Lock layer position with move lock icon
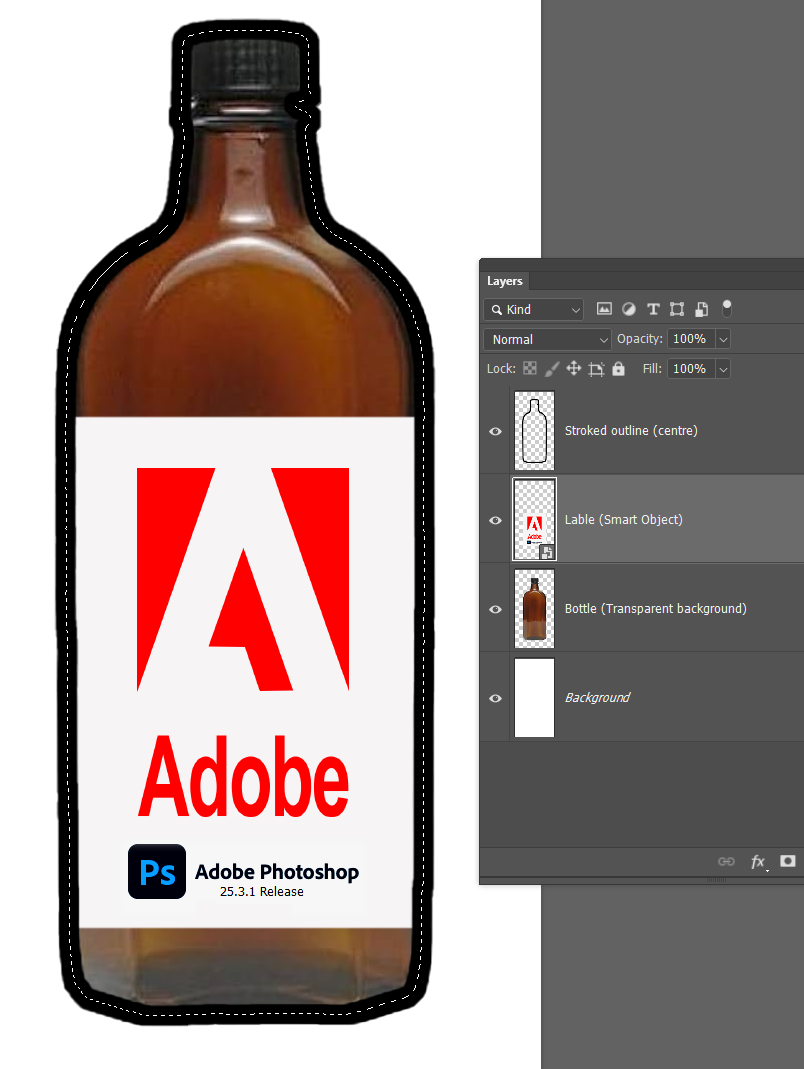Screen dimensions: 804x1069 [x=573, y=368]
